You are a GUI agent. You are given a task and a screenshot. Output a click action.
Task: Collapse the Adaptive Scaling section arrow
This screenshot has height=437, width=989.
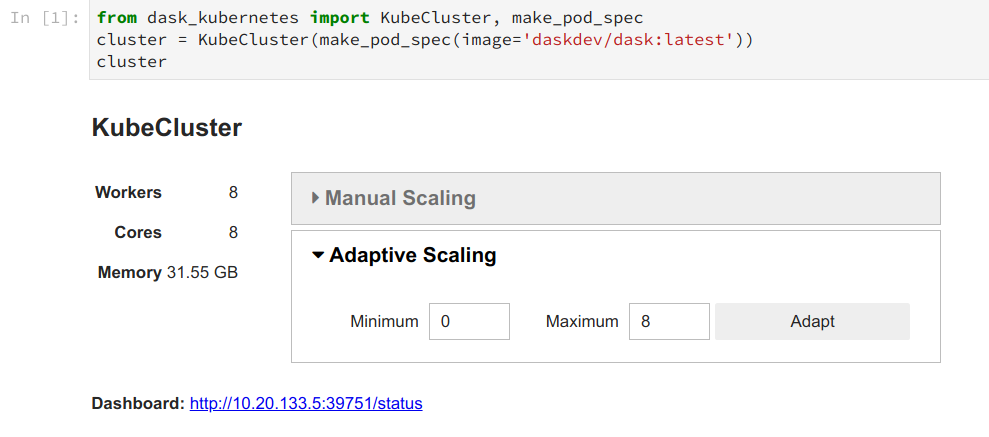318,255
